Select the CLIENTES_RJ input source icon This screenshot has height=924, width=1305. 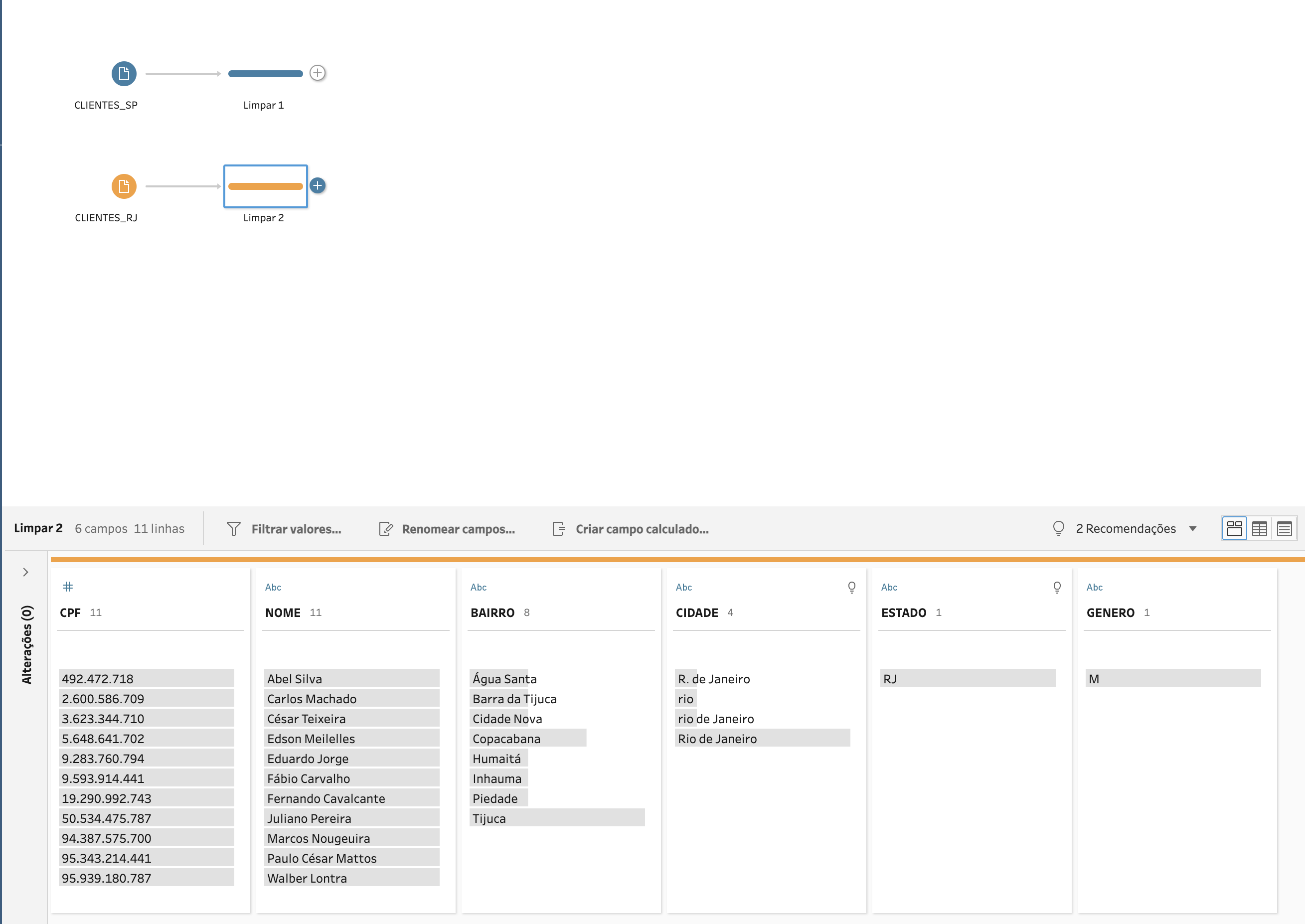pos(124,186)
